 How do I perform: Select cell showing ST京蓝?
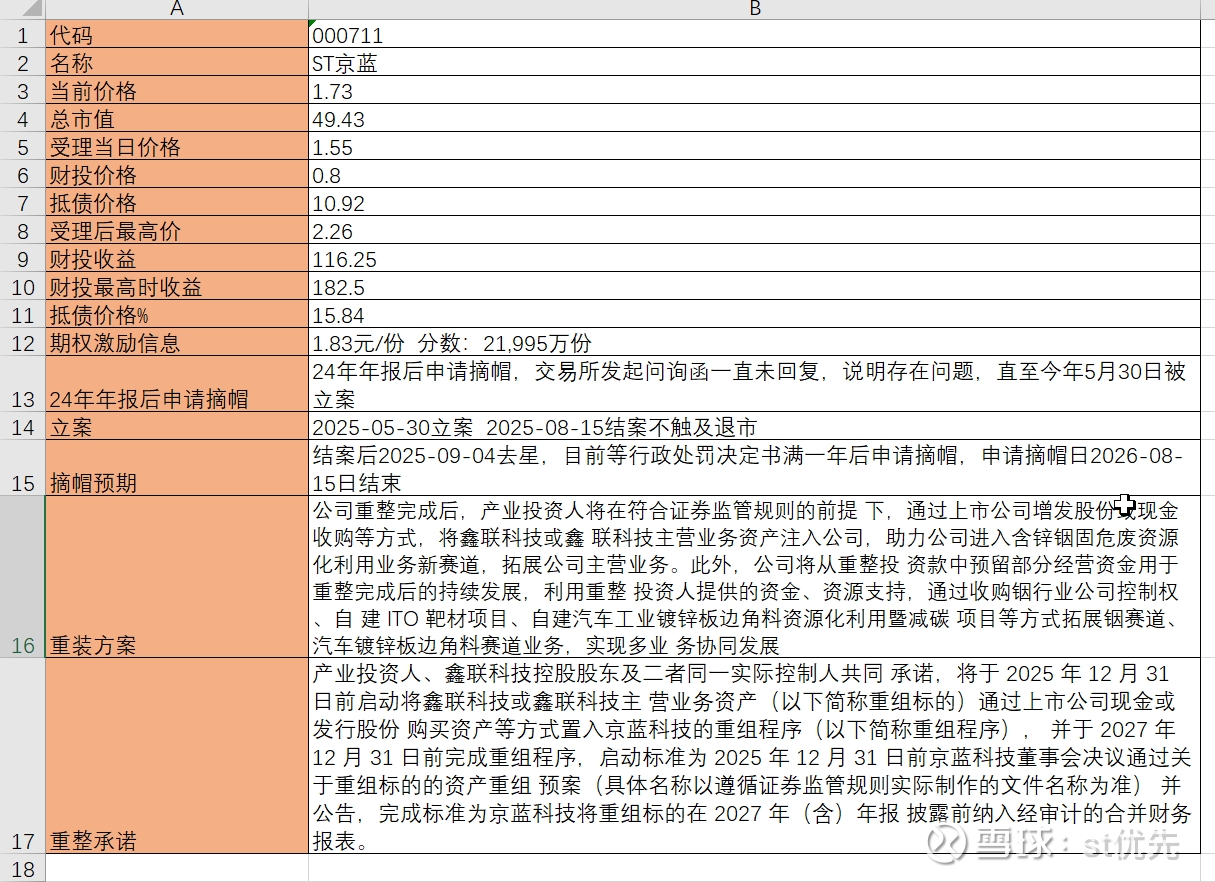755,62
